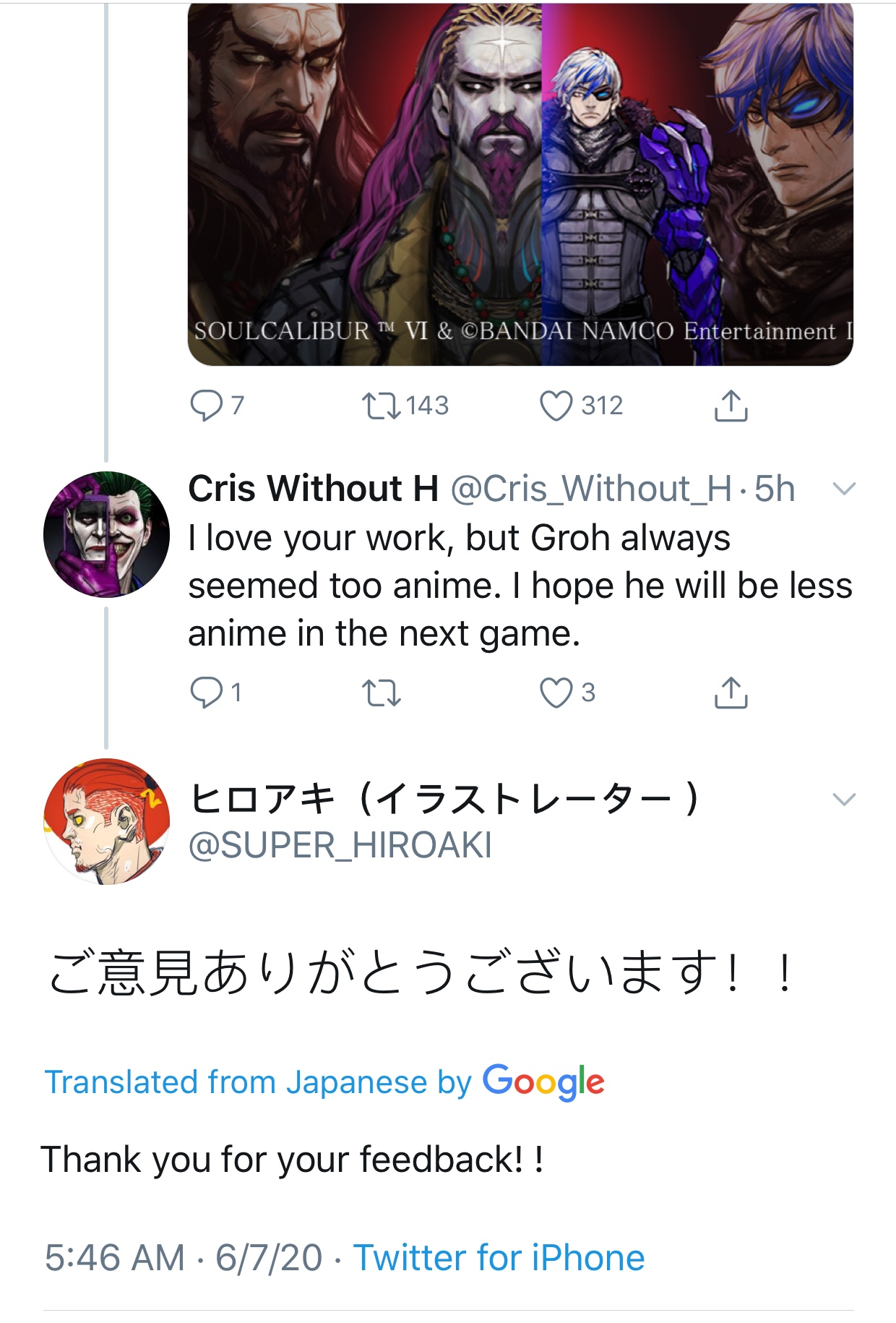Screen dimensions: 896x1323
Task: Open options chevron on Cris Without H's tweet
Action: coord(844,489)
